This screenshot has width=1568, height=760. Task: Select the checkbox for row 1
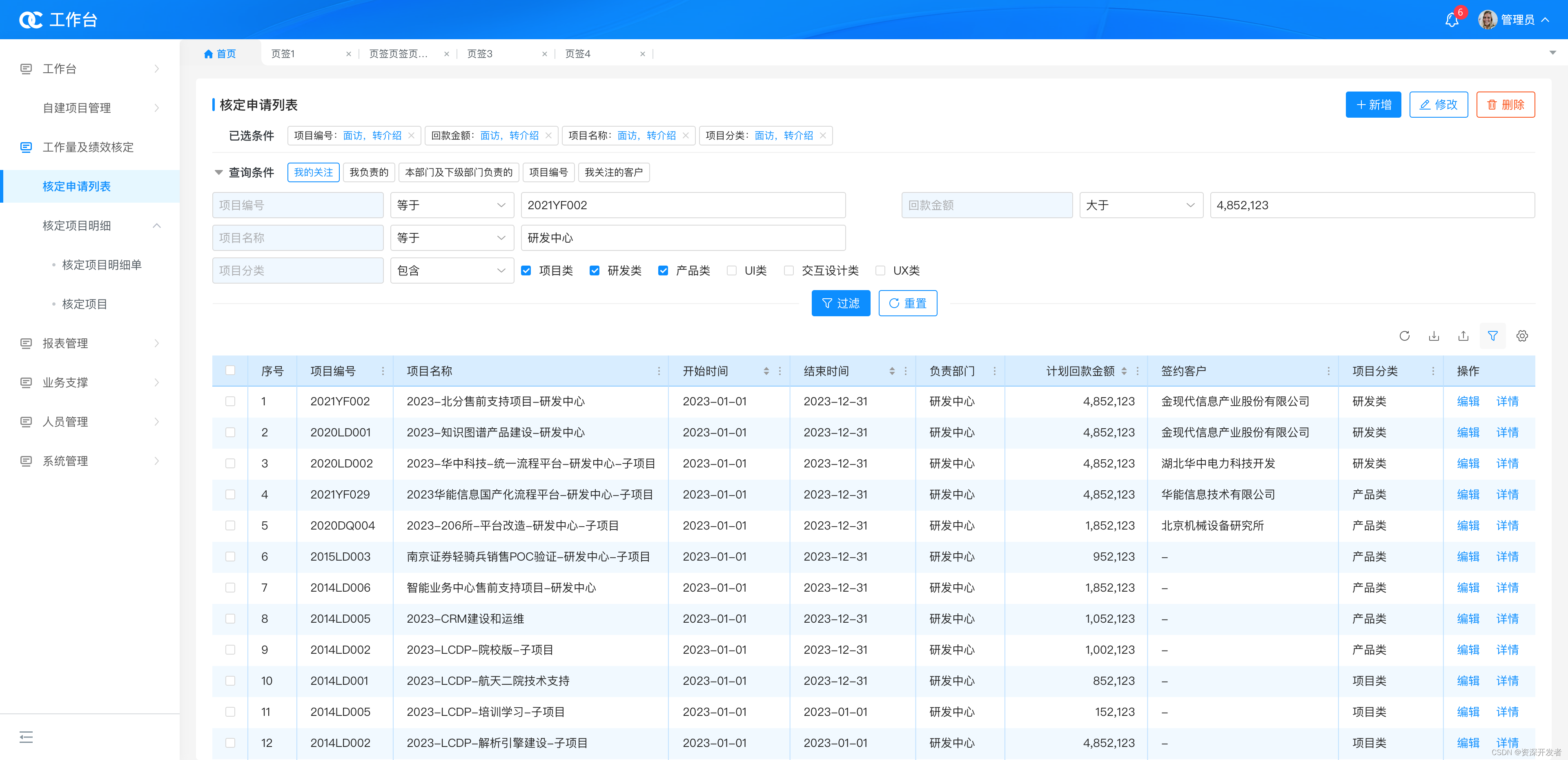pyautogui.click(x=230, y=401)
